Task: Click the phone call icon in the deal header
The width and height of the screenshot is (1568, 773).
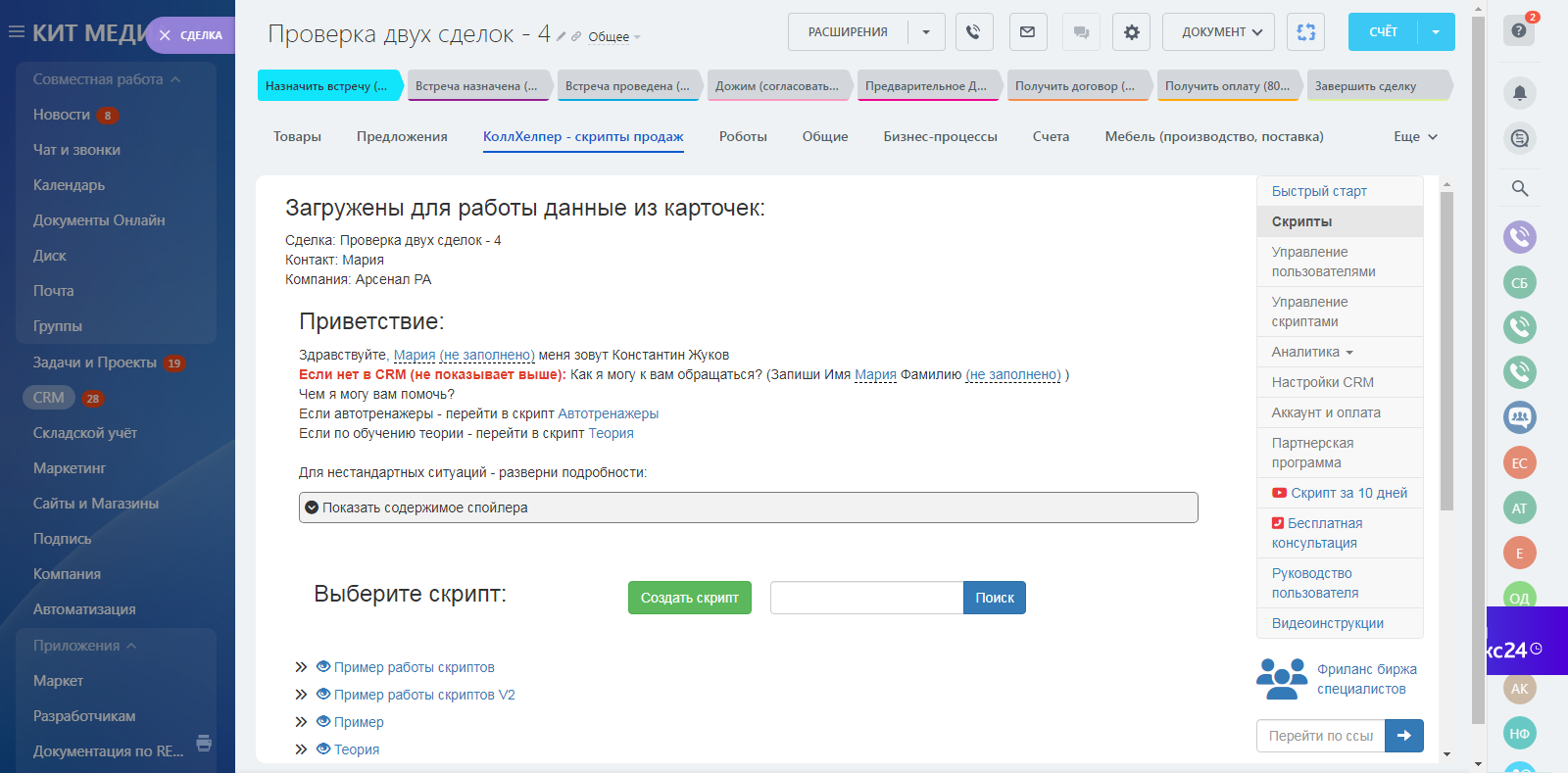Action: coord(973,32)
